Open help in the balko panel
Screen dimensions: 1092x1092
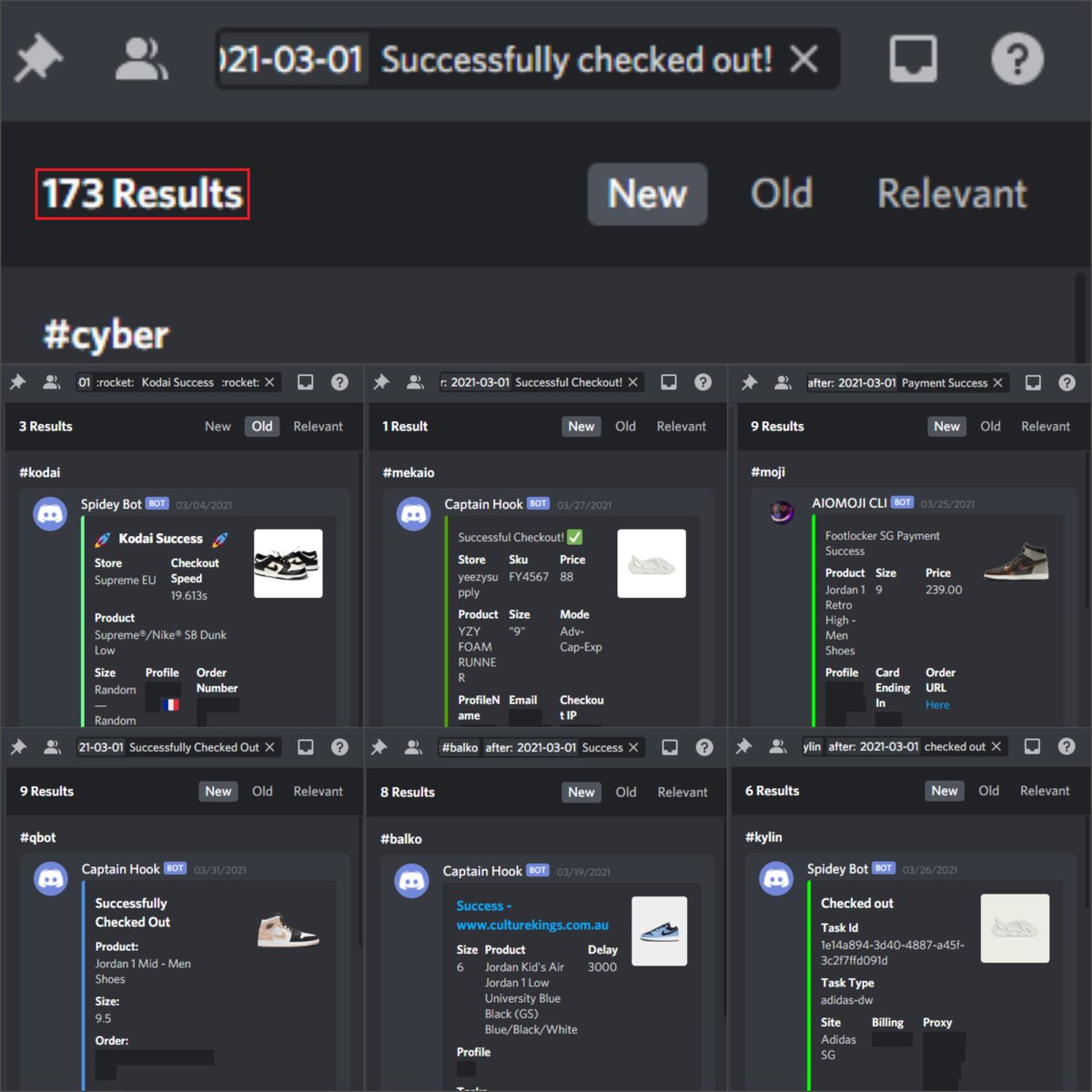click(x=704, y=747)
